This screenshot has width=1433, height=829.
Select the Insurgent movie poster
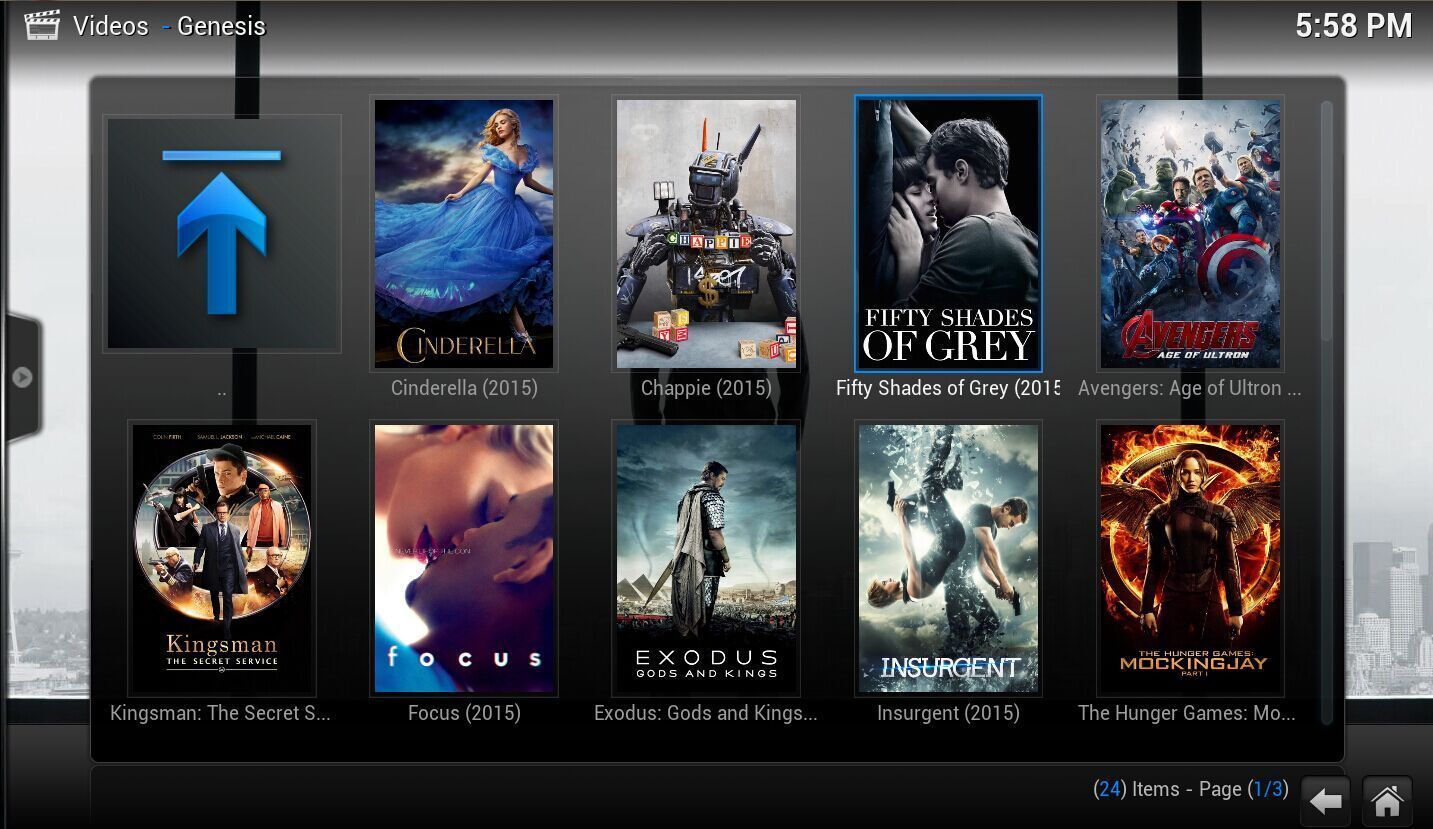pos(948,558)
